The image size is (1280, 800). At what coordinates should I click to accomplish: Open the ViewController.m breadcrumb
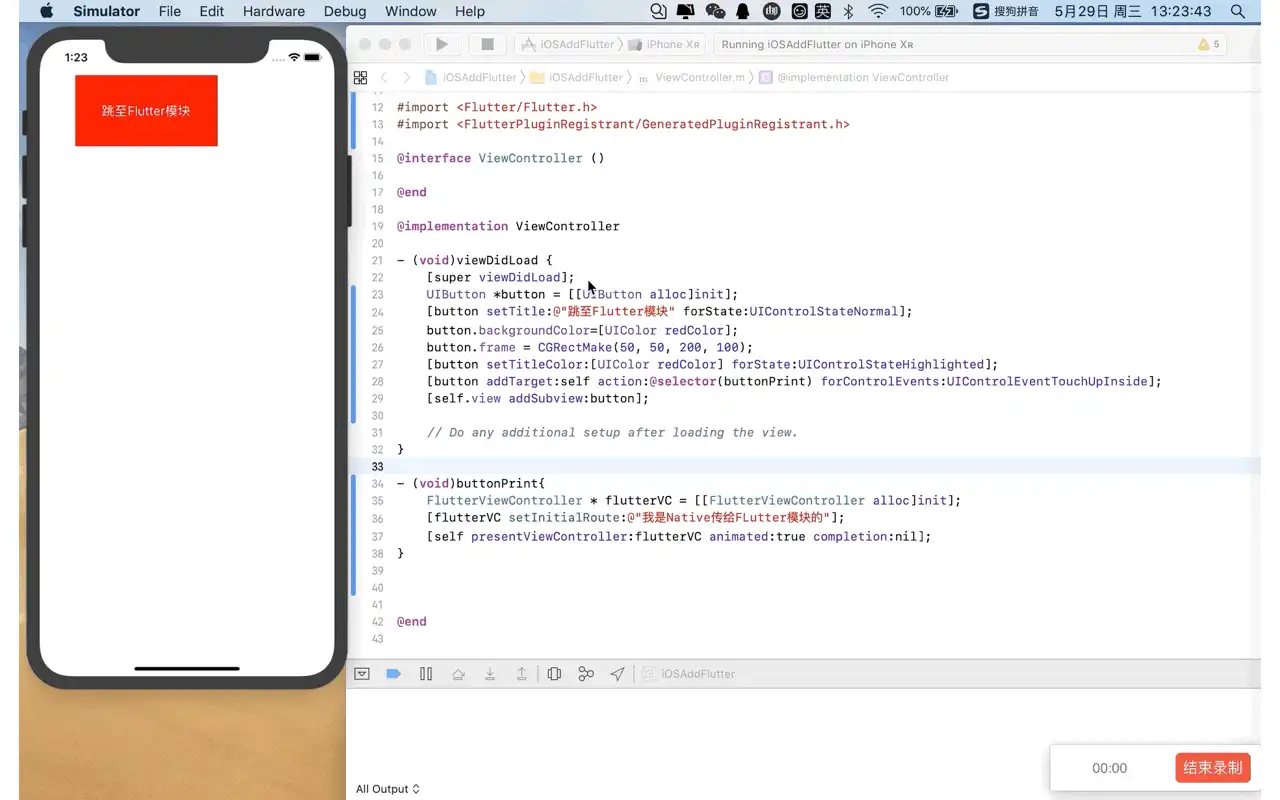[691, 77]
